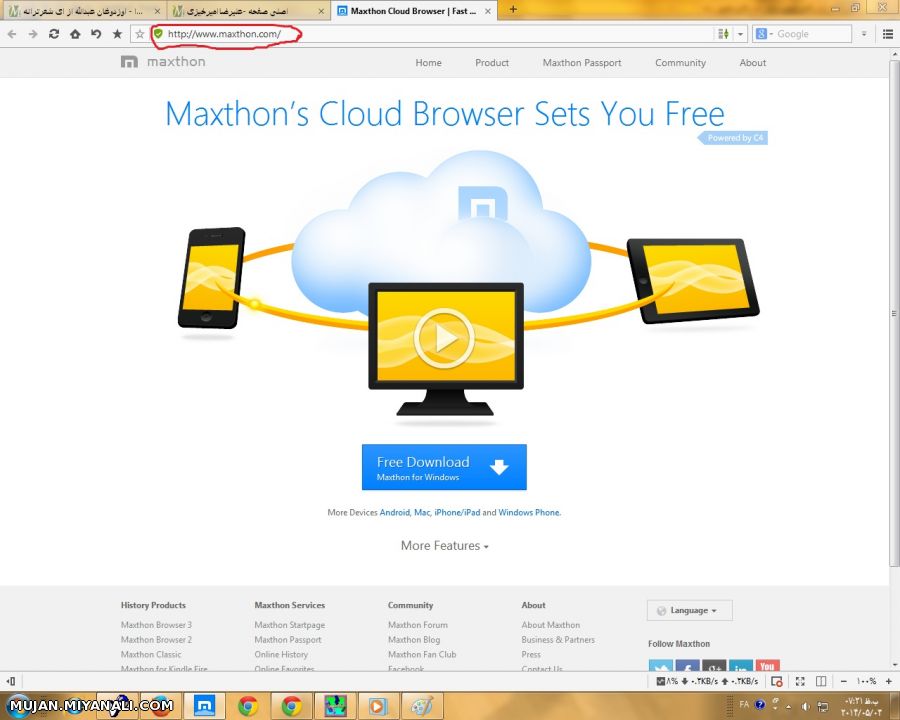Close the Maxthon Cloud Browser tab

pyautogui.click(x=488, y=11)
